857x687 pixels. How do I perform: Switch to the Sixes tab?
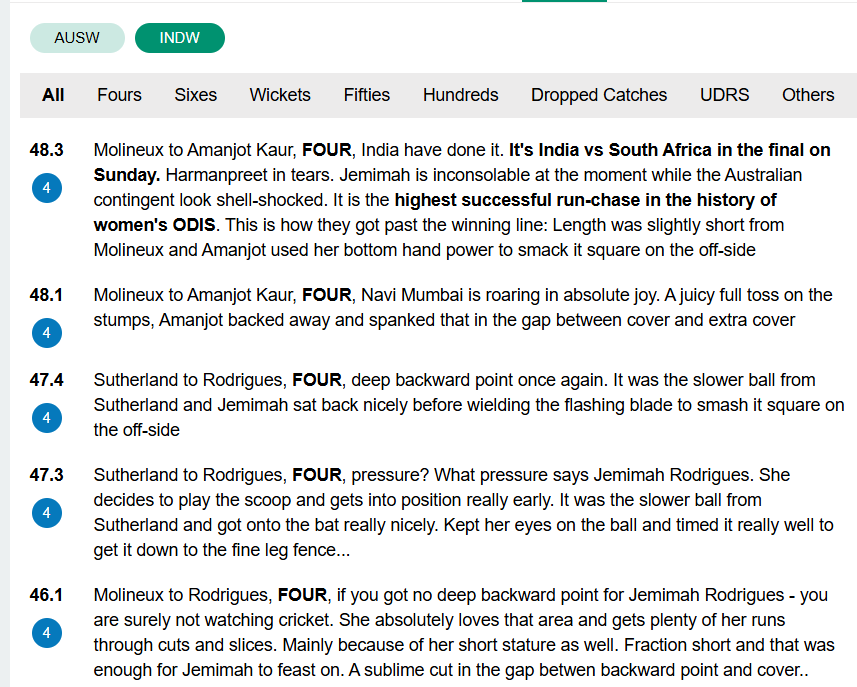(196, 95)
